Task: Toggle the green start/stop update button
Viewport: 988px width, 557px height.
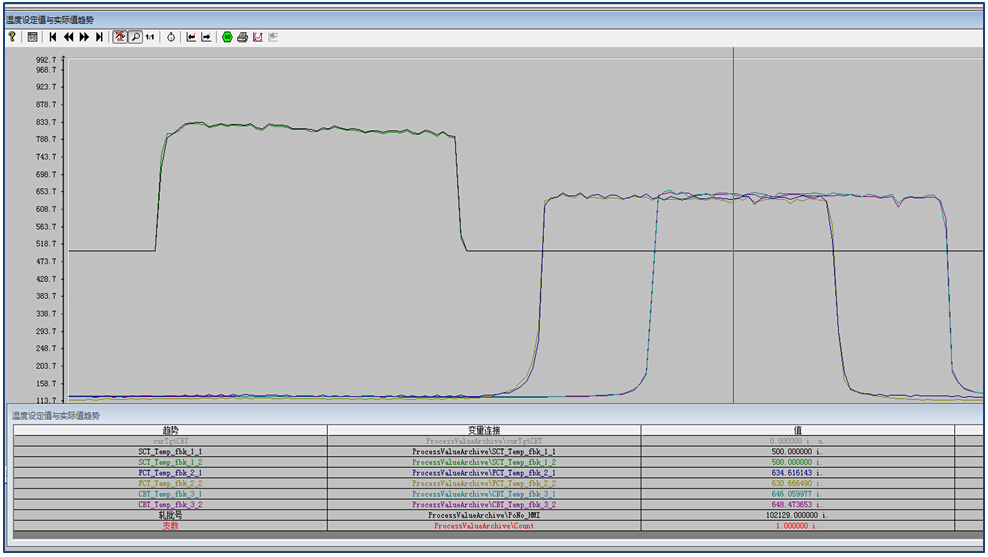Action: (x=227, y=37)
